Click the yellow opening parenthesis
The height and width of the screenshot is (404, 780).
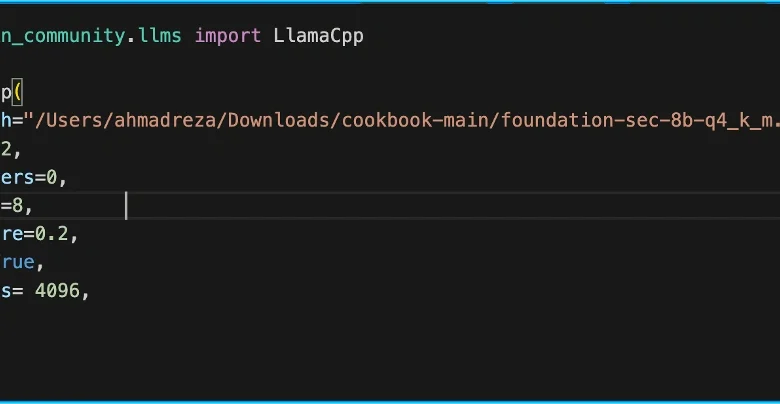tap(16, 92)
